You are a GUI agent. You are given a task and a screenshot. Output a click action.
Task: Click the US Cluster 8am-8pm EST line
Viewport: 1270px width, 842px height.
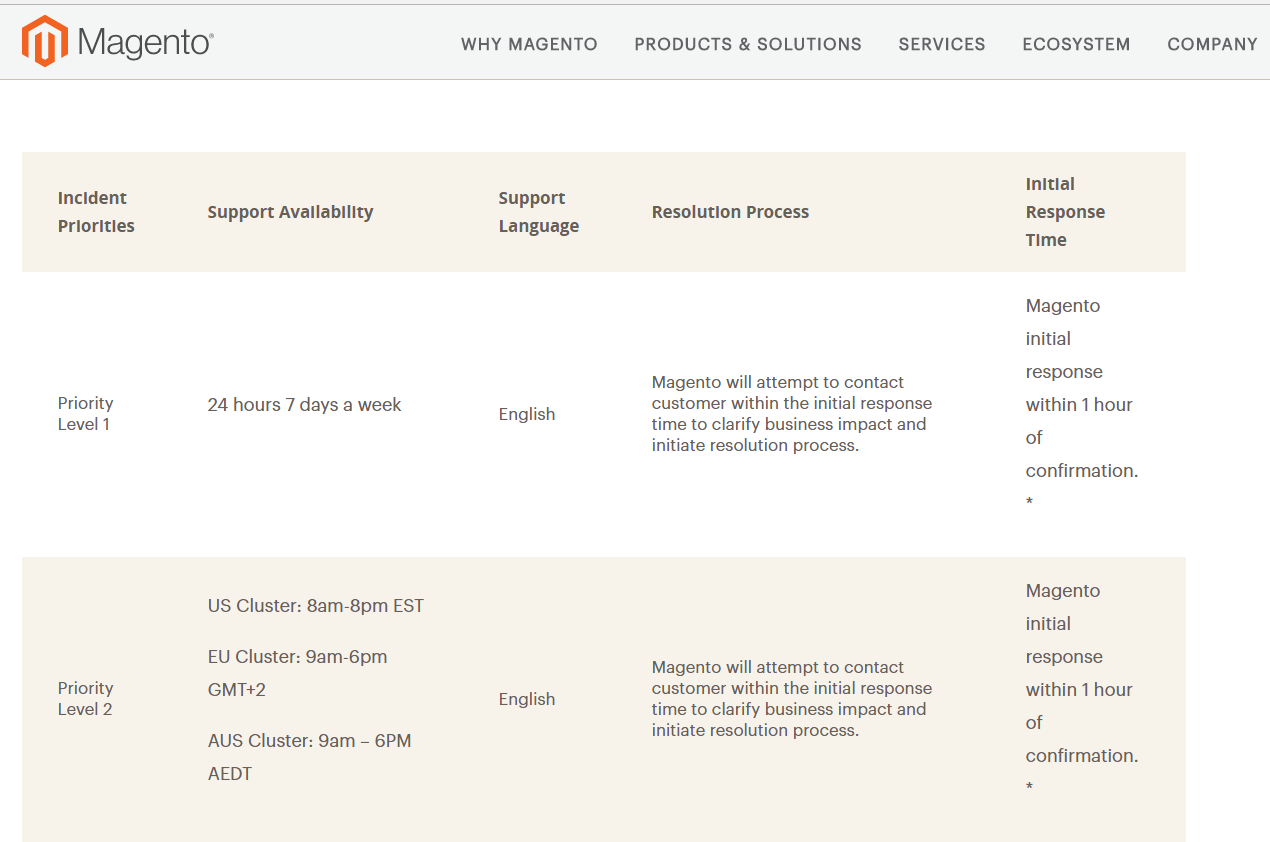point(316,606)
